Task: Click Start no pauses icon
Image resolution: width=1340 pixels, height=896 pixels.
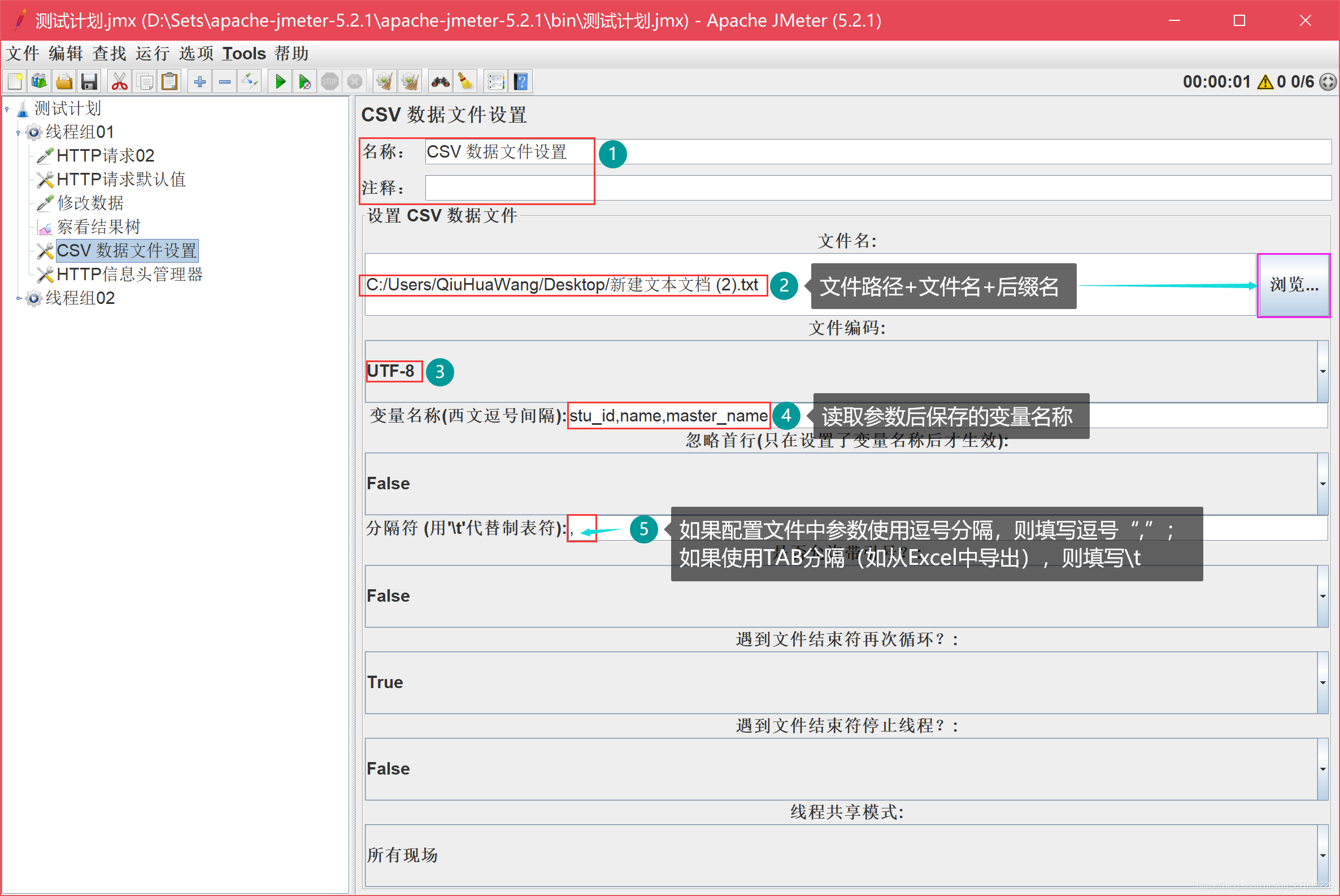Action: click(304, 82)
